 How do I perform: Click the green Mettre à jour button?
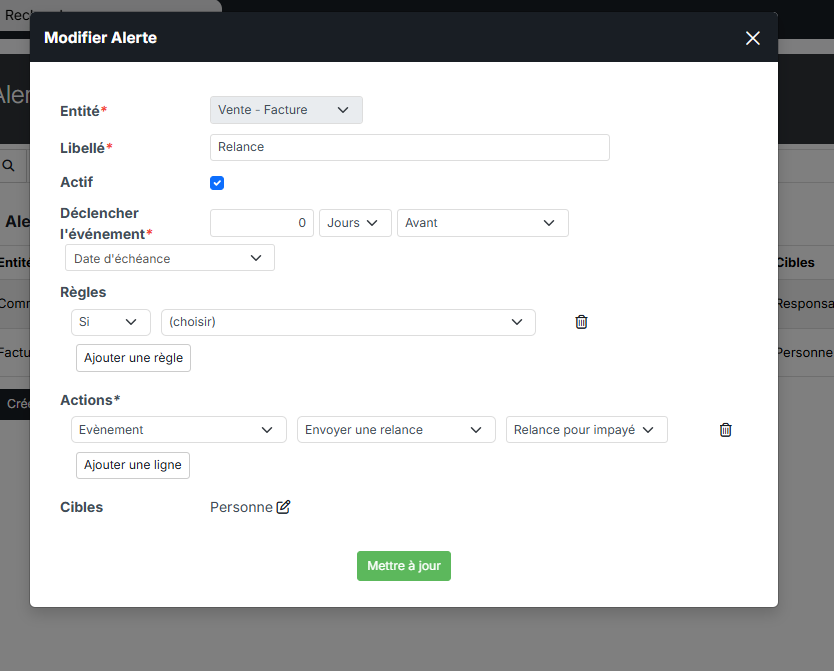(404, 566)
